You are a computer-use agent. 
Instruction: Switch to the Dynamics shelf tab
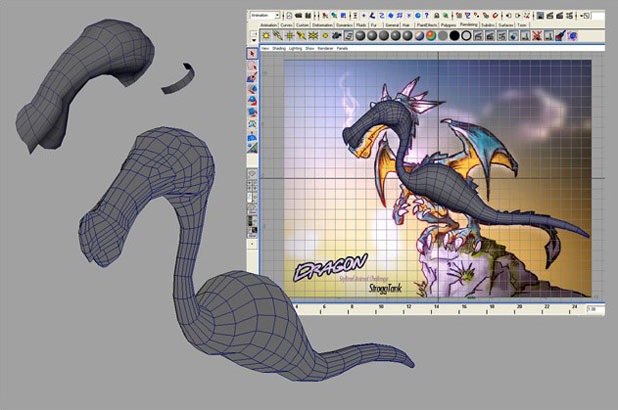[344, 25]
